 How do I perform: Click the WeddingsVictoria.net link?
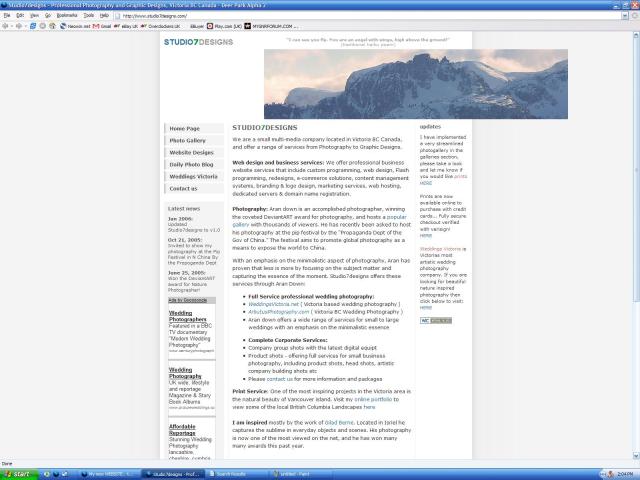(x=273, y=304)
